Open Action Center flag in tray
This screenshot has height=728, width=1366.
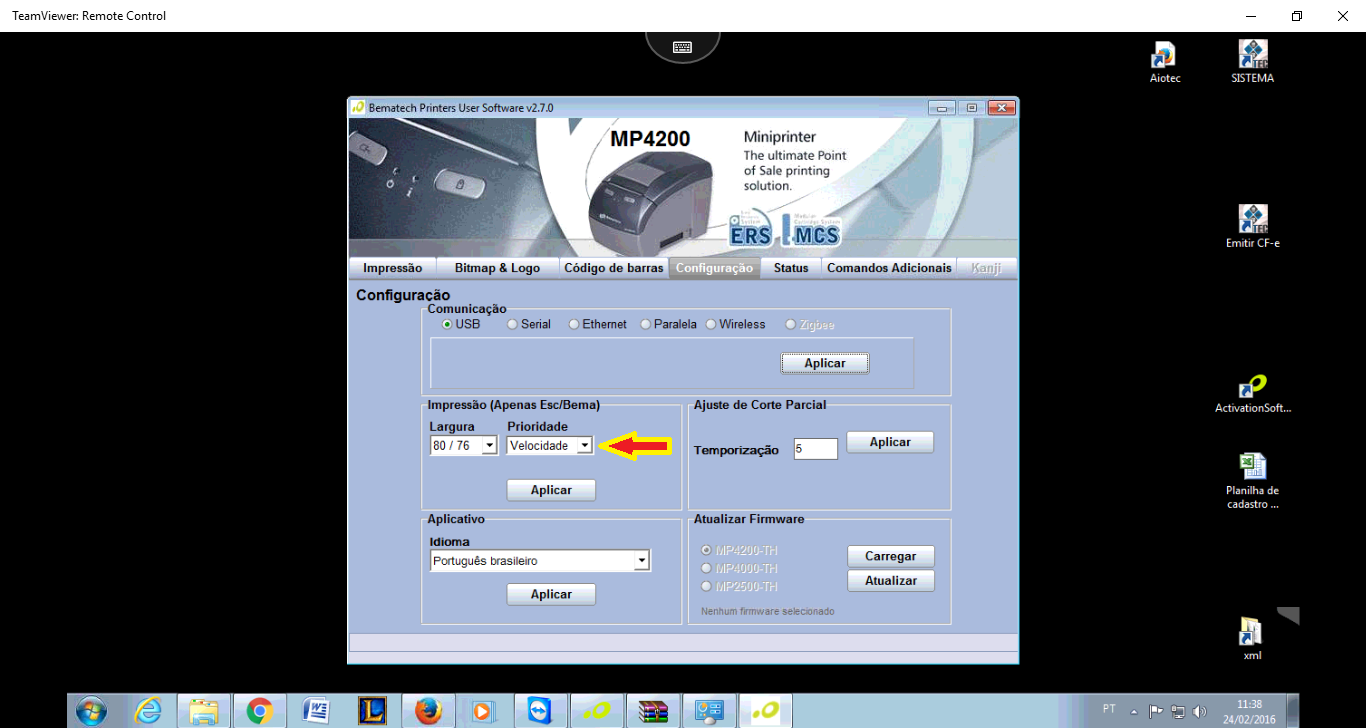pos(1156,712)
